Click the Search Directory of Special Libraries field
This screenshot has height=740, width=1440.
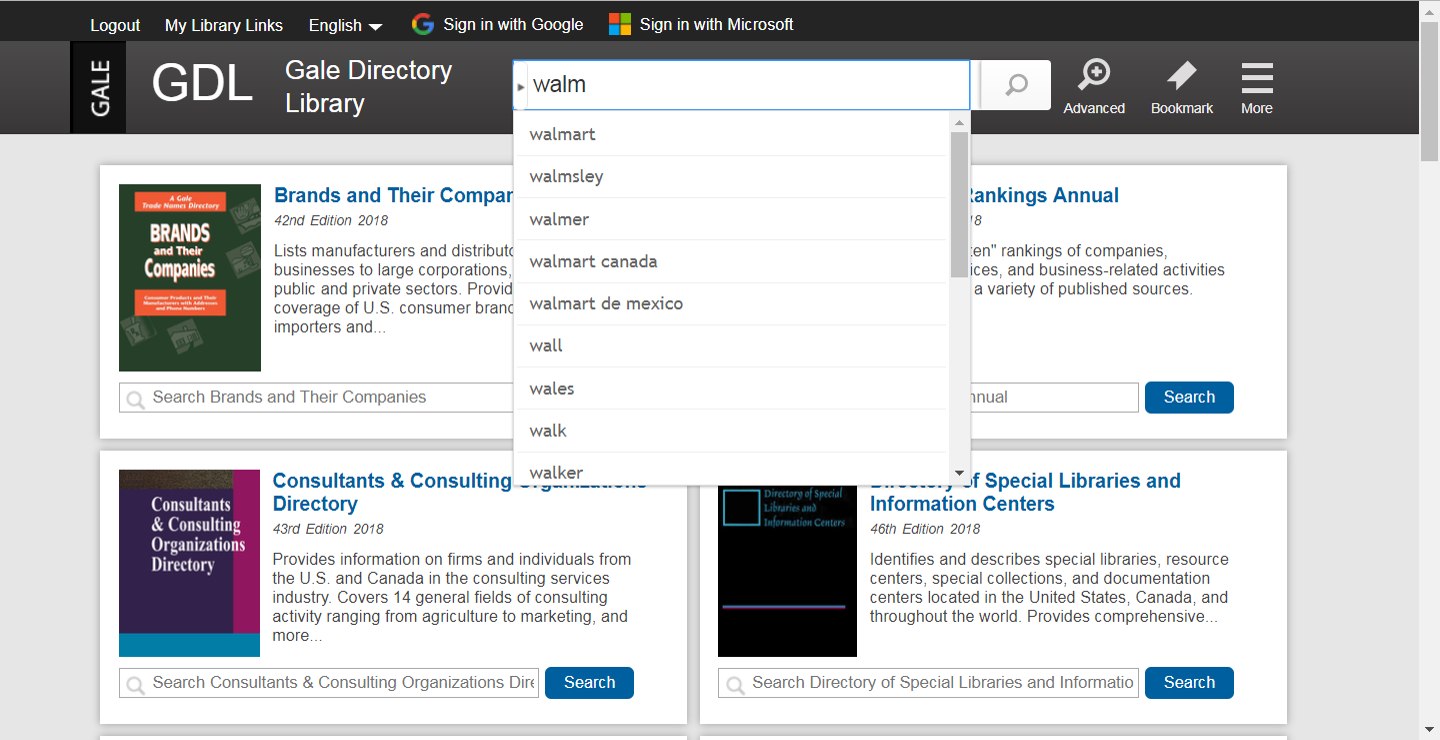pos(928,683)
